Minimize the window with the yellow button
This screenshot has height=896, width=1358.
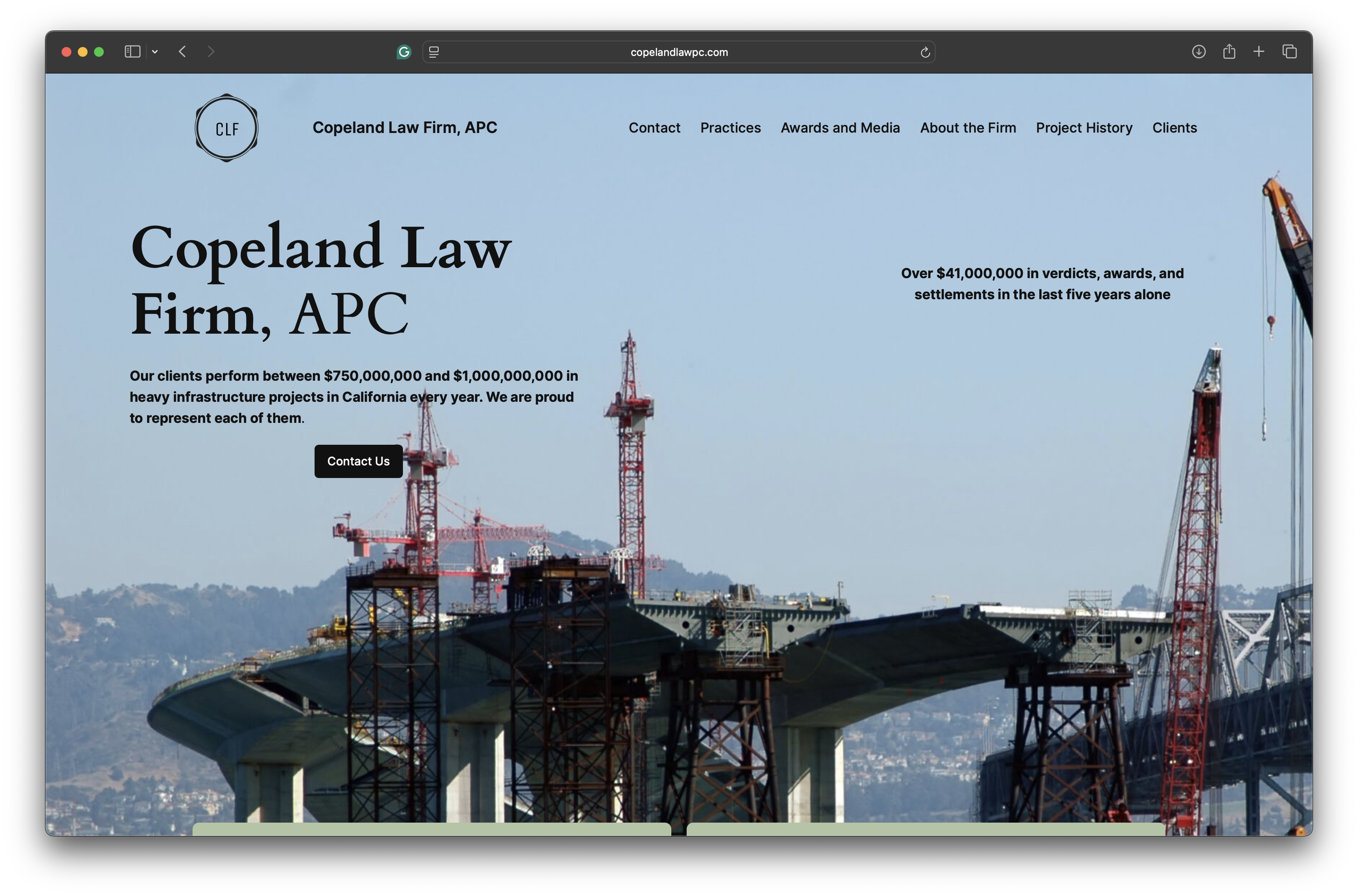(x=82, y=52)
